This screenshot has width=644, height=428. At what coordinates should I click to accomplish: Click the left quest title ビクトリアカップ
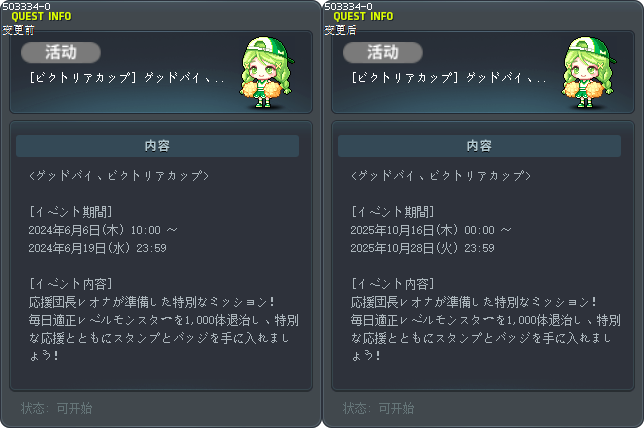pyautogui.click(x=127, y=78)
